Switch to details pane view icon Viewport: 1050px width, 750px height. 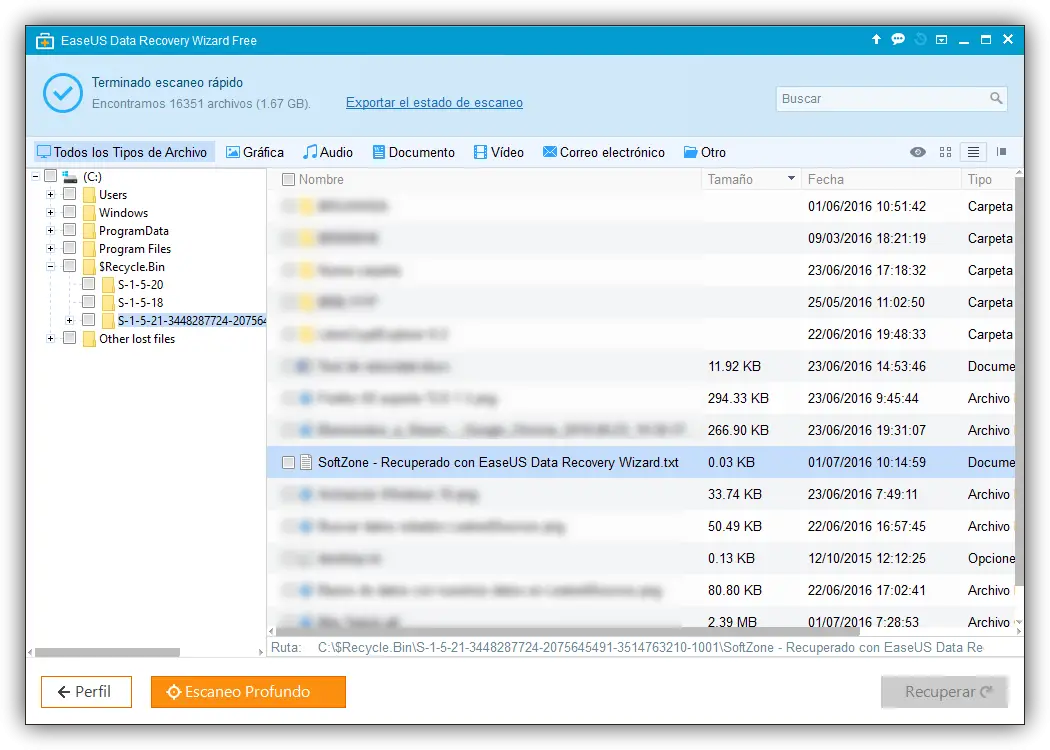click(x=1001, y=152)
